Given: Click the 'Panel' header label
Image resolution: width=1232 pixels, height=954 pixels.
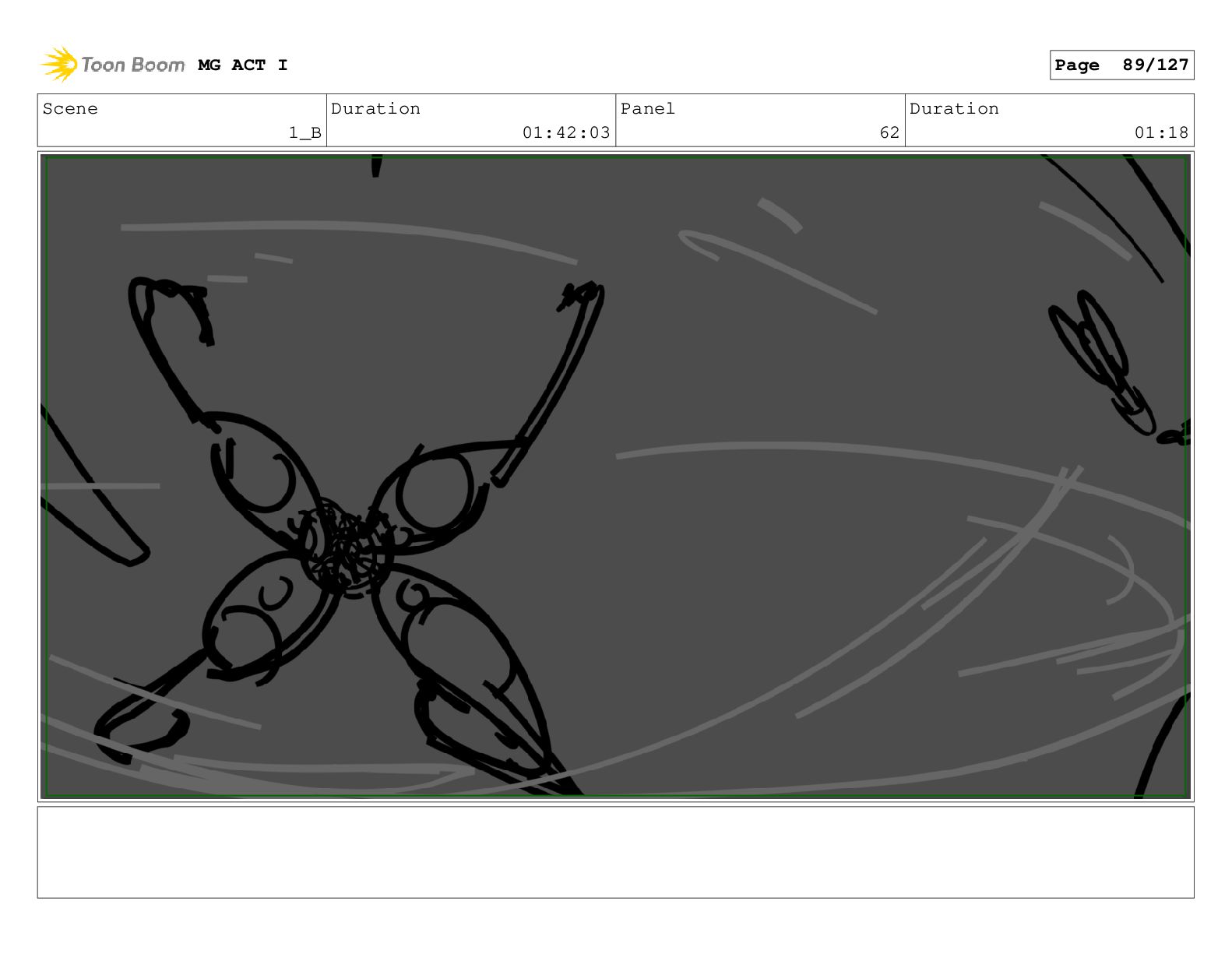Looking at the screenshot, I should click(x=648, y=109).
